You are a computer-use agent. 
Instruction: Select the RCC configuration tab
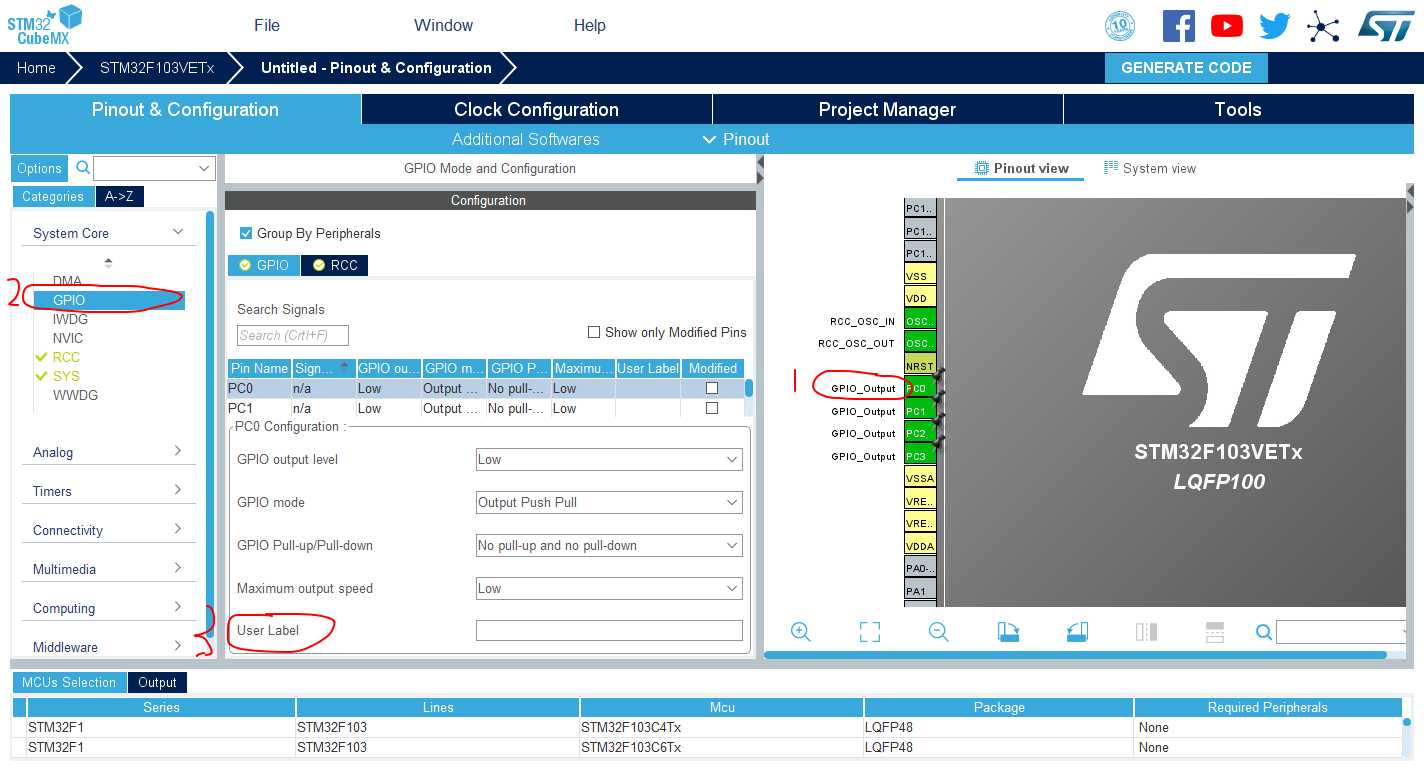(335, 265)
